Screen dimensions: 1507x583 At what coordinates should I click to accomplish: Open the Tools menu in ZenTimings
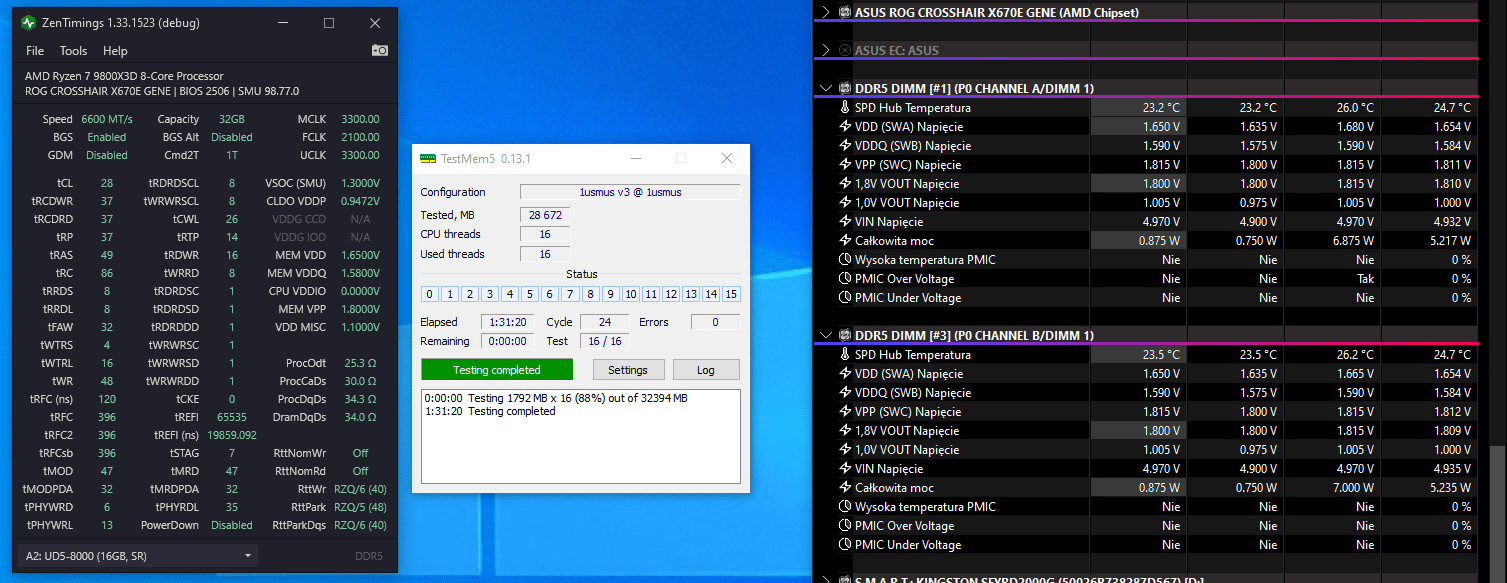(x=73, y=51)
